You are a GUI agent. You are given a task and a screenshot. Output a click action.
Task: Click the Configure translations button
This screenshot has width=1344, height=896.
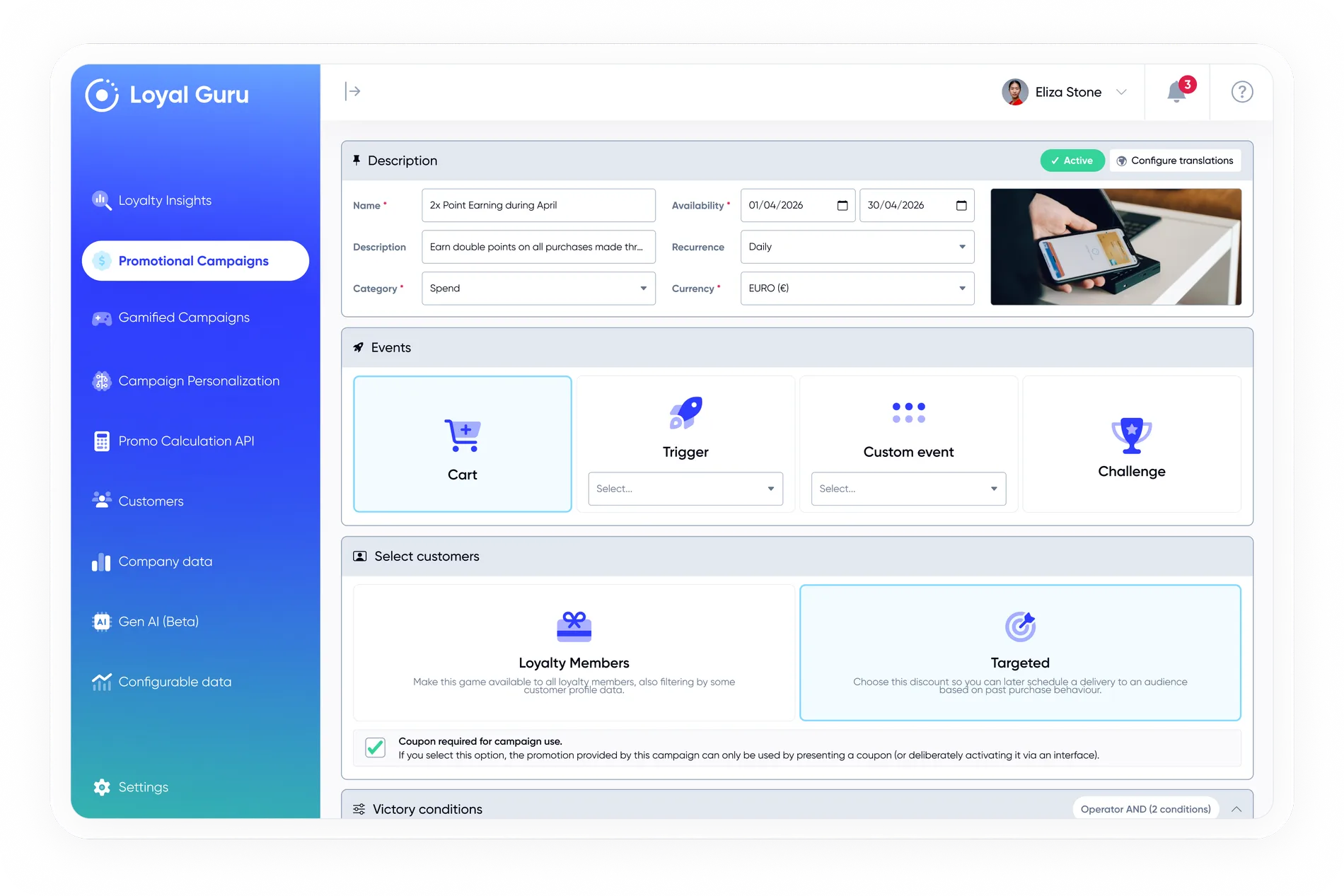[1175, 161]
